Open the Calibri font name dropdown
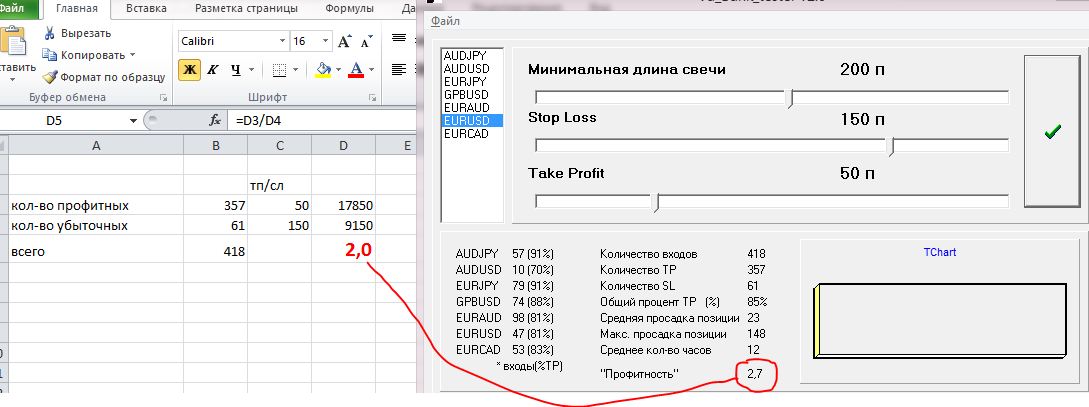Image resolution: width=1089 pixels, height=407 pixels. pos(282,42)
